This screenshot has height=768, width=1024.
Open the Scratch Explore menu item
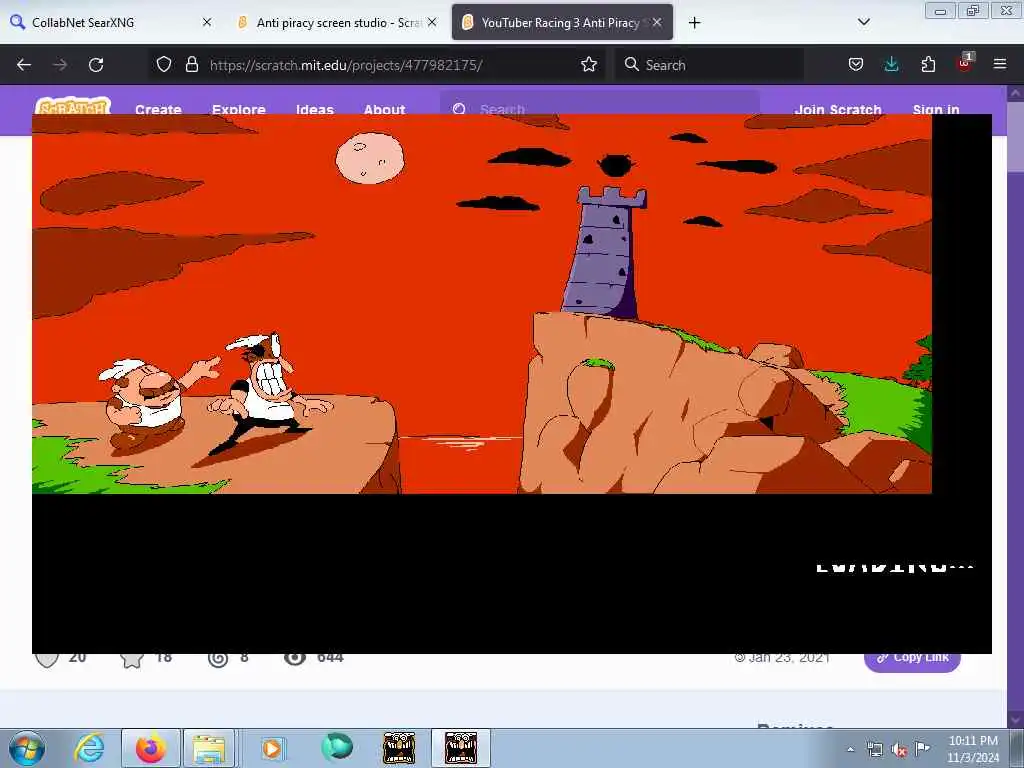point(238,109)
